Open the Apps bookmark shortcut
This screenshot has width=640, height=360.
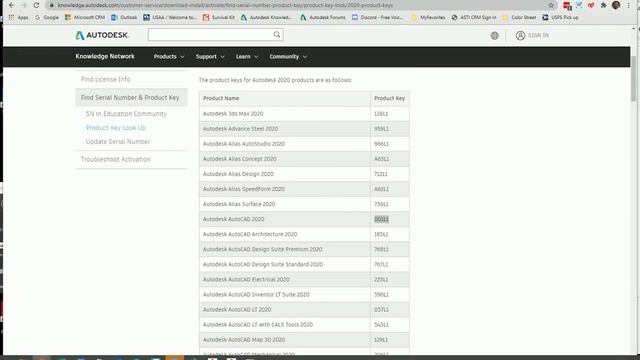tap(18, 18)
